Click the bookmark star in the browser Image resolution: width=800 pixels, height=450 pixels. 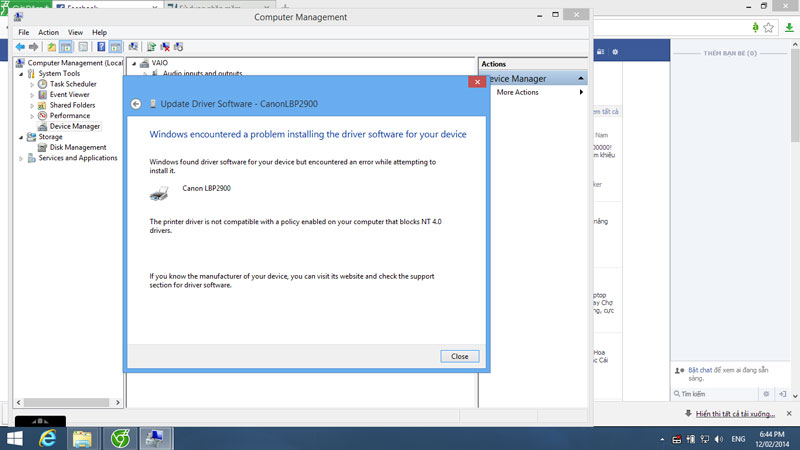768,28
